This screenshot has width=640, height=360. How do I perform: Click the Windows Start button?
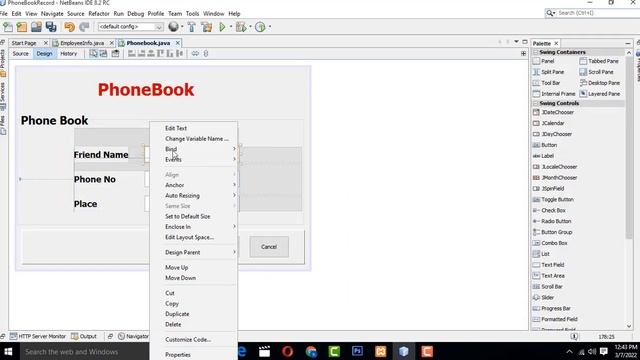coord(8,351)
